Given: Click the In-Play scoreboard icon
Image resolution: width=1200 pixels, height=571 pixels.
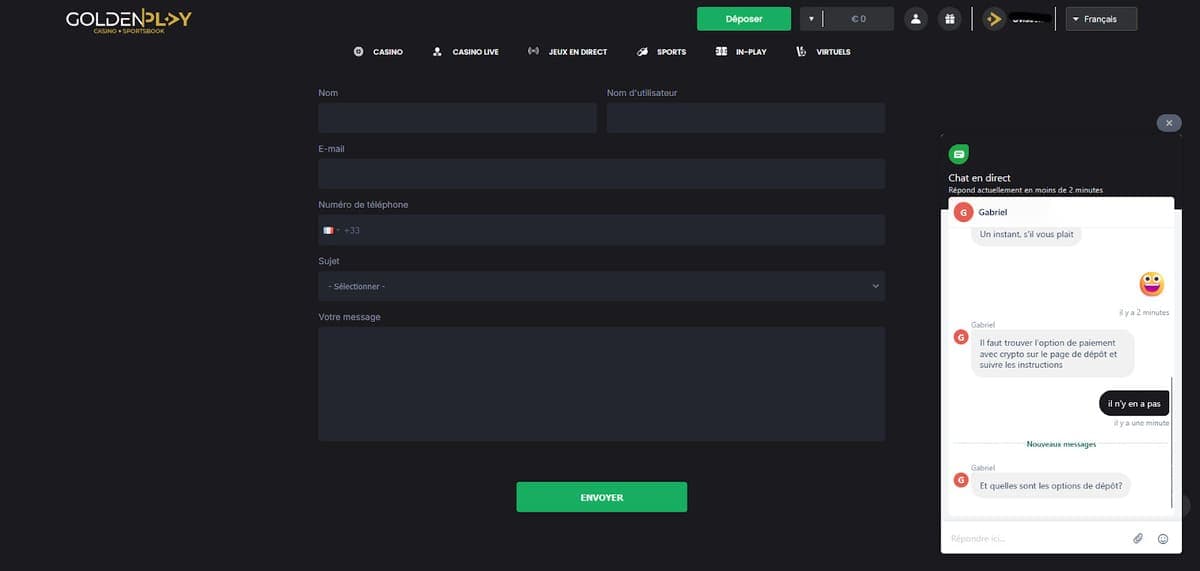Looking at the screenshot, I should click(722, 52).
